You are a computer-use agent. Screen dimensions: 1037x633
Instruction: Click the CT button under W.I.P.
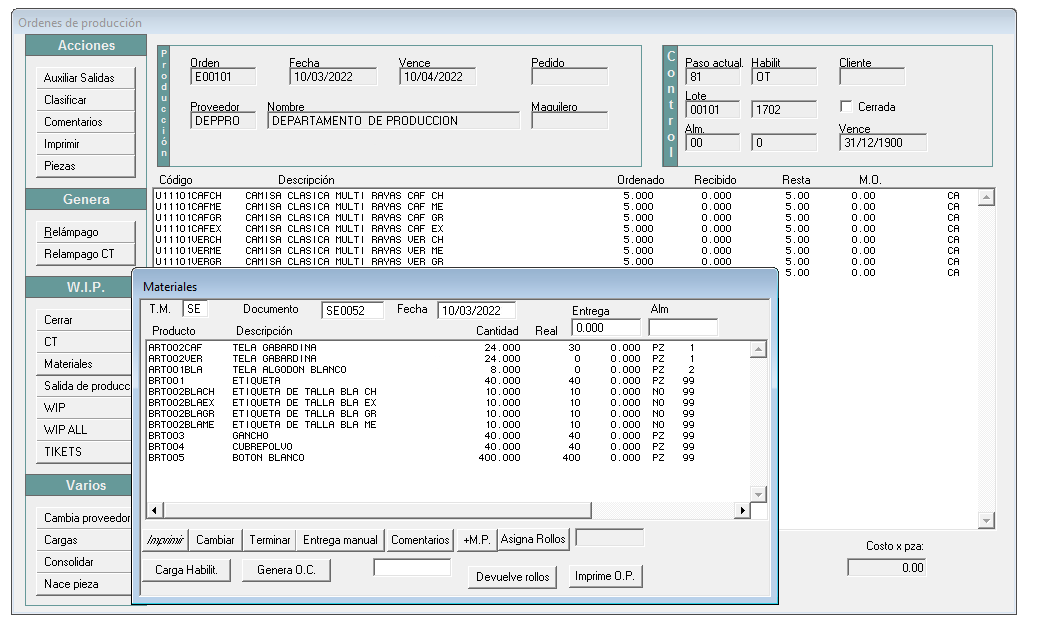tap(84, 342)
